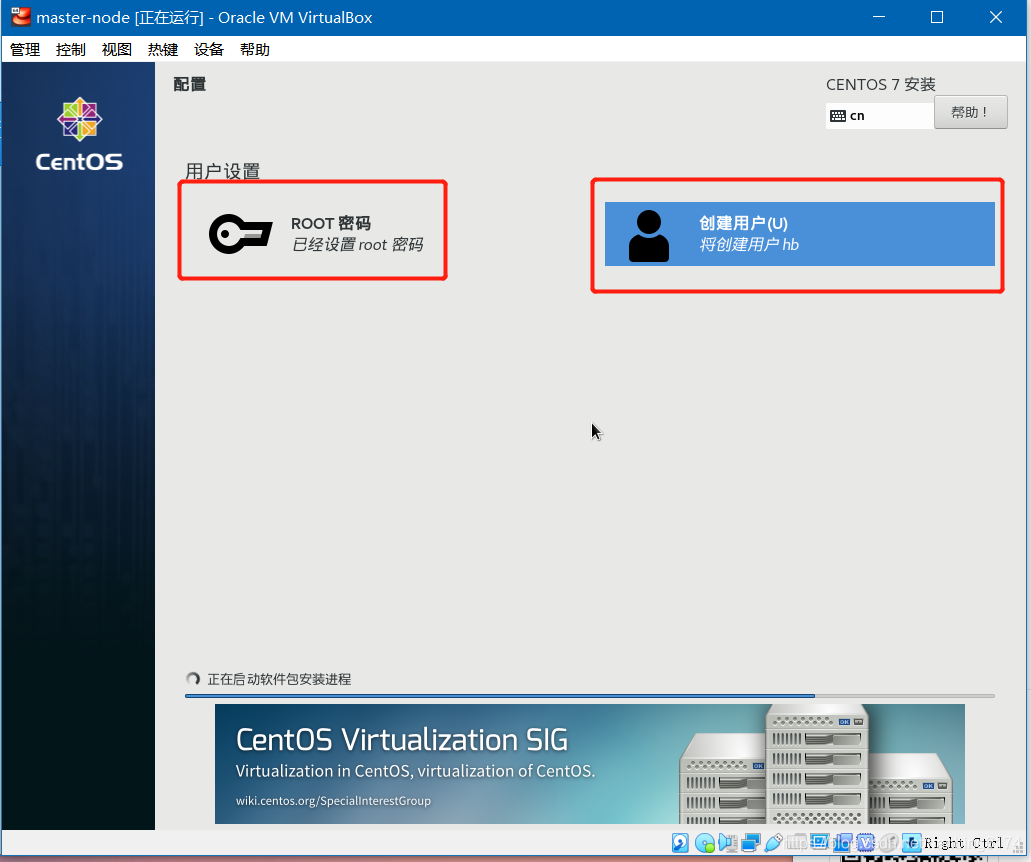Click the 将创建用户 hb status text

tap(749, 245)
